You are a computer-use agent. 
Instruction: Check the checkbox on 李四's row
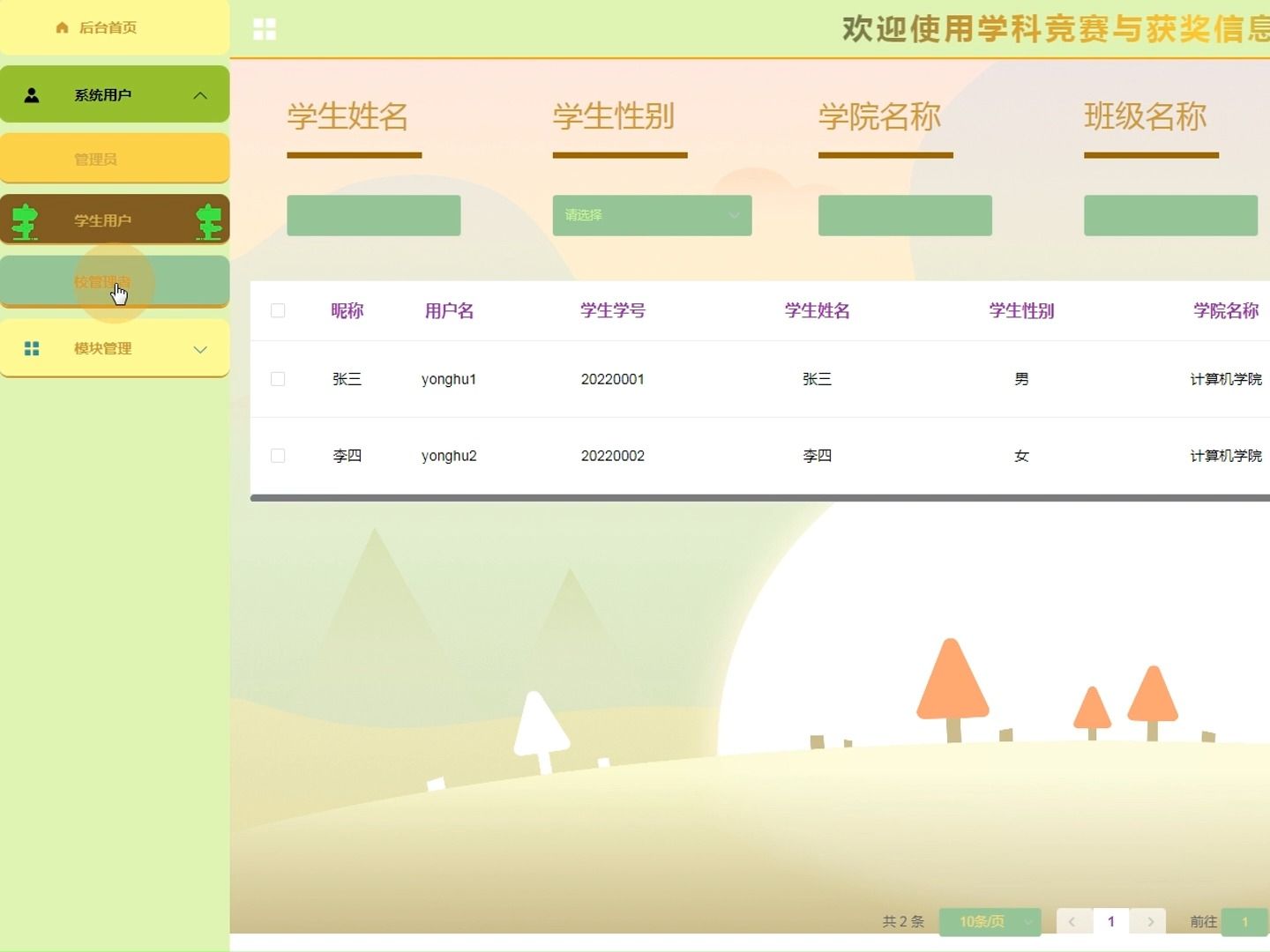278,455
